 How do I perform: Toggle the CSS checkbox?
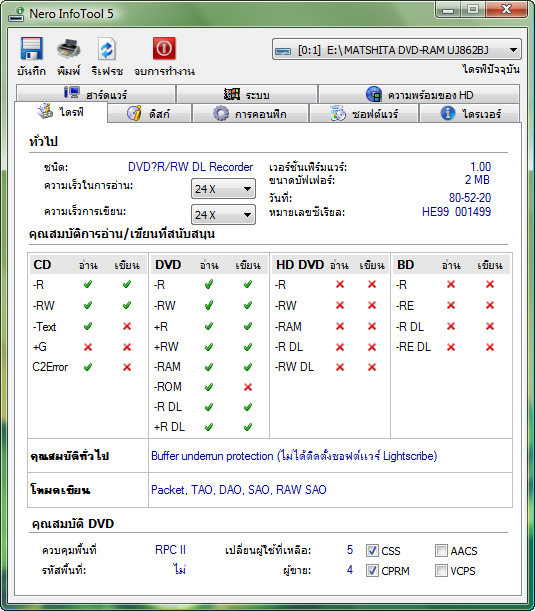(x=372, y=551)
